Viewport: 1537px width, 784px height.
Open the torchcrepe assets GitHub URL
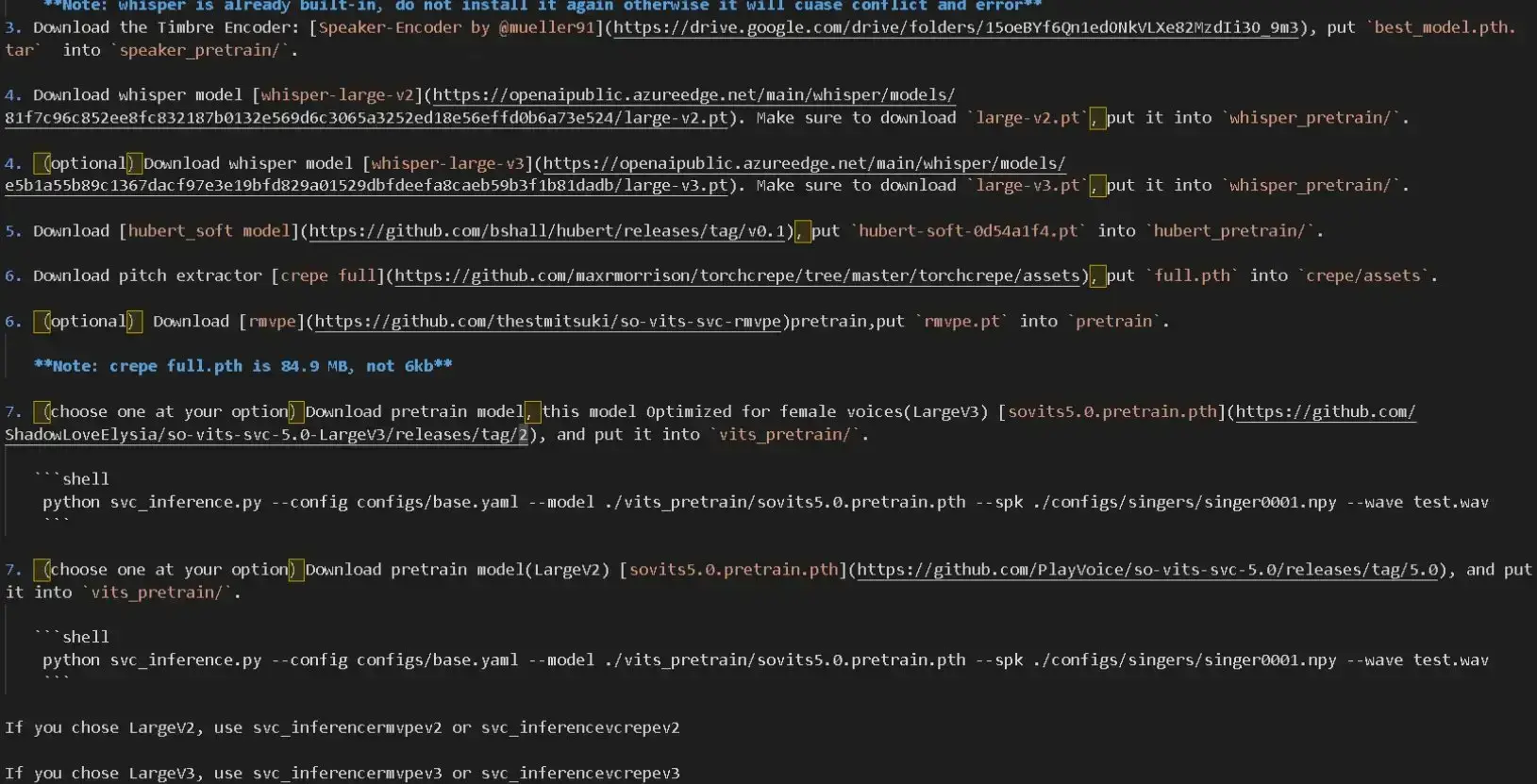(x=737, y=275)
